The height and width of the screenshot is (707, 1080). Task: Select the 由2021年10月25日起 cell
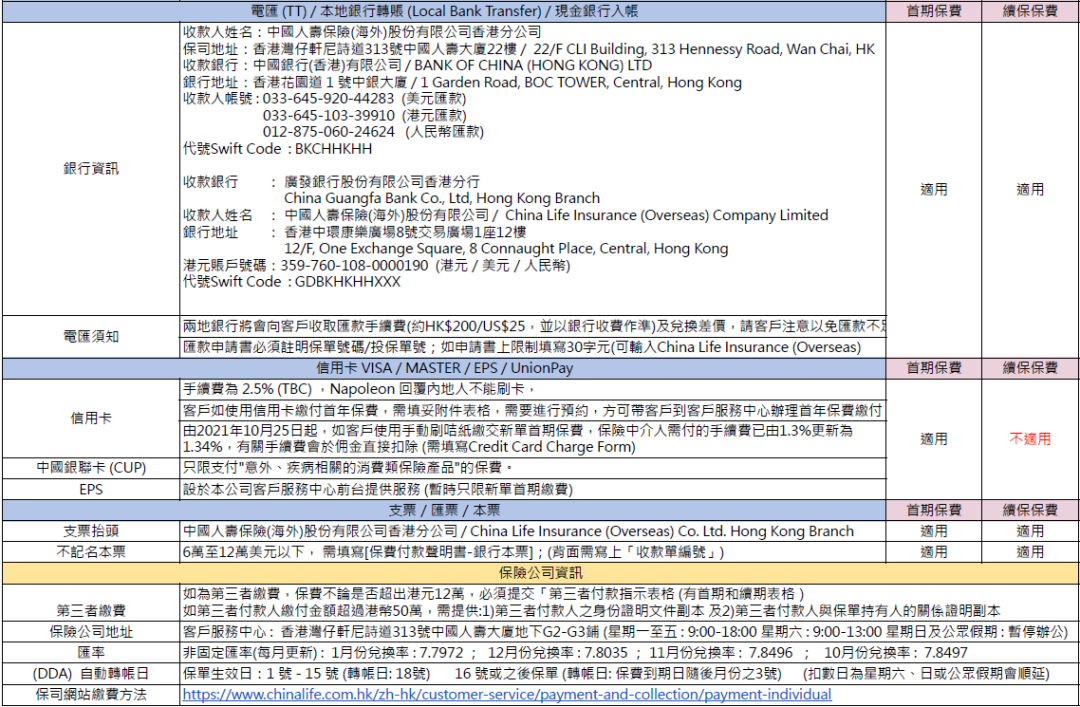tap(532, 439)
